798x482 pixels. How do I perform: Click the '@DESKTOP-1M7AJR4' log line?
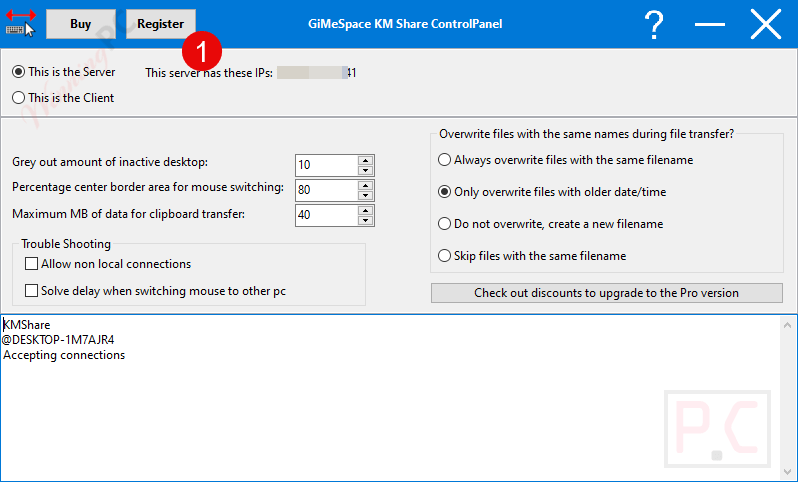point(58,340)
